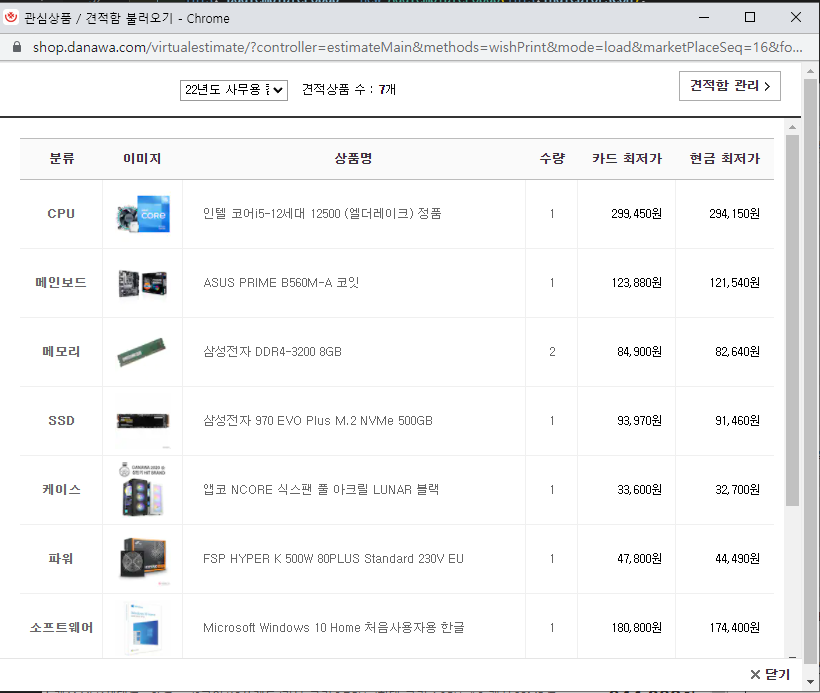Open the Samsung DDR4 memory thumbnail

pos(142,352)
